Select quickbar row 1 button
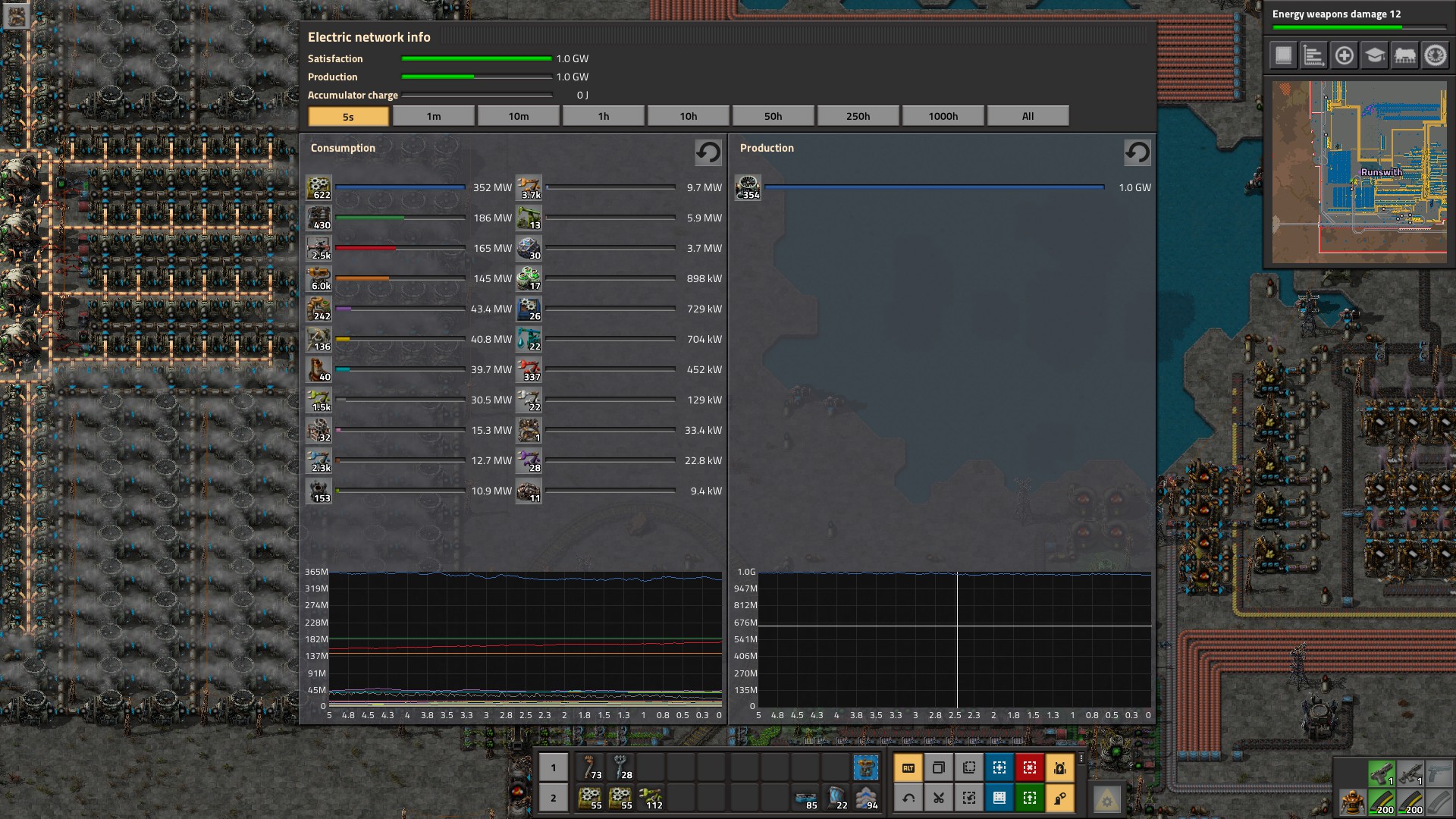Viewport: 1456px width, 819px height. click(x=553, y=767)
